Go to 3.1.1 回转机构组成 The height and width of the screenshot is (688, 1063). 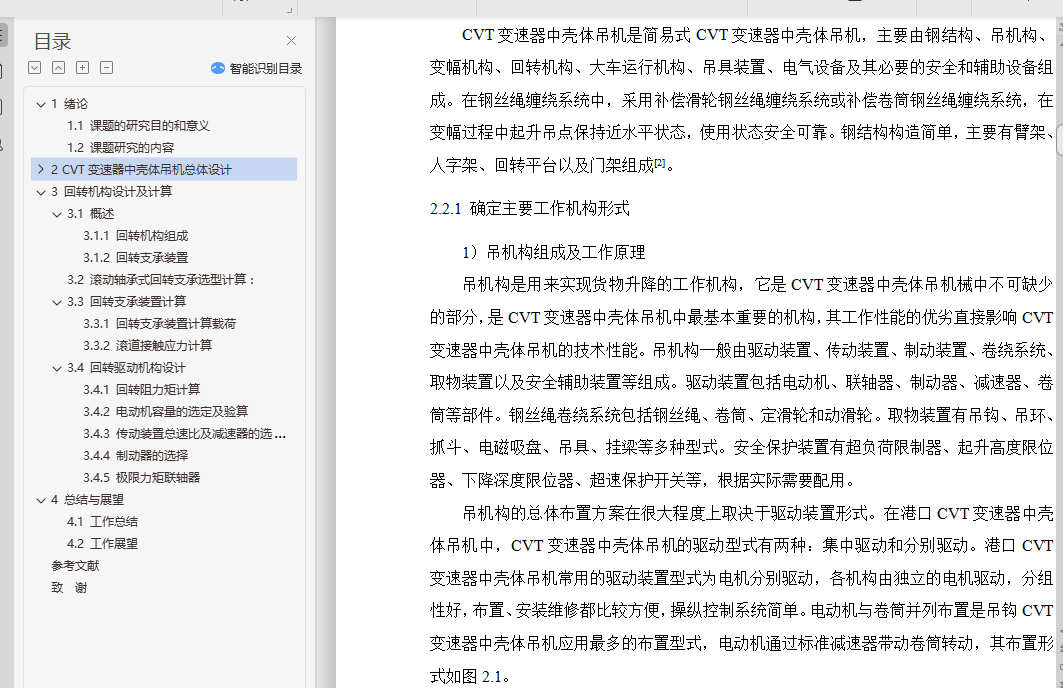(x=136, y=236)
